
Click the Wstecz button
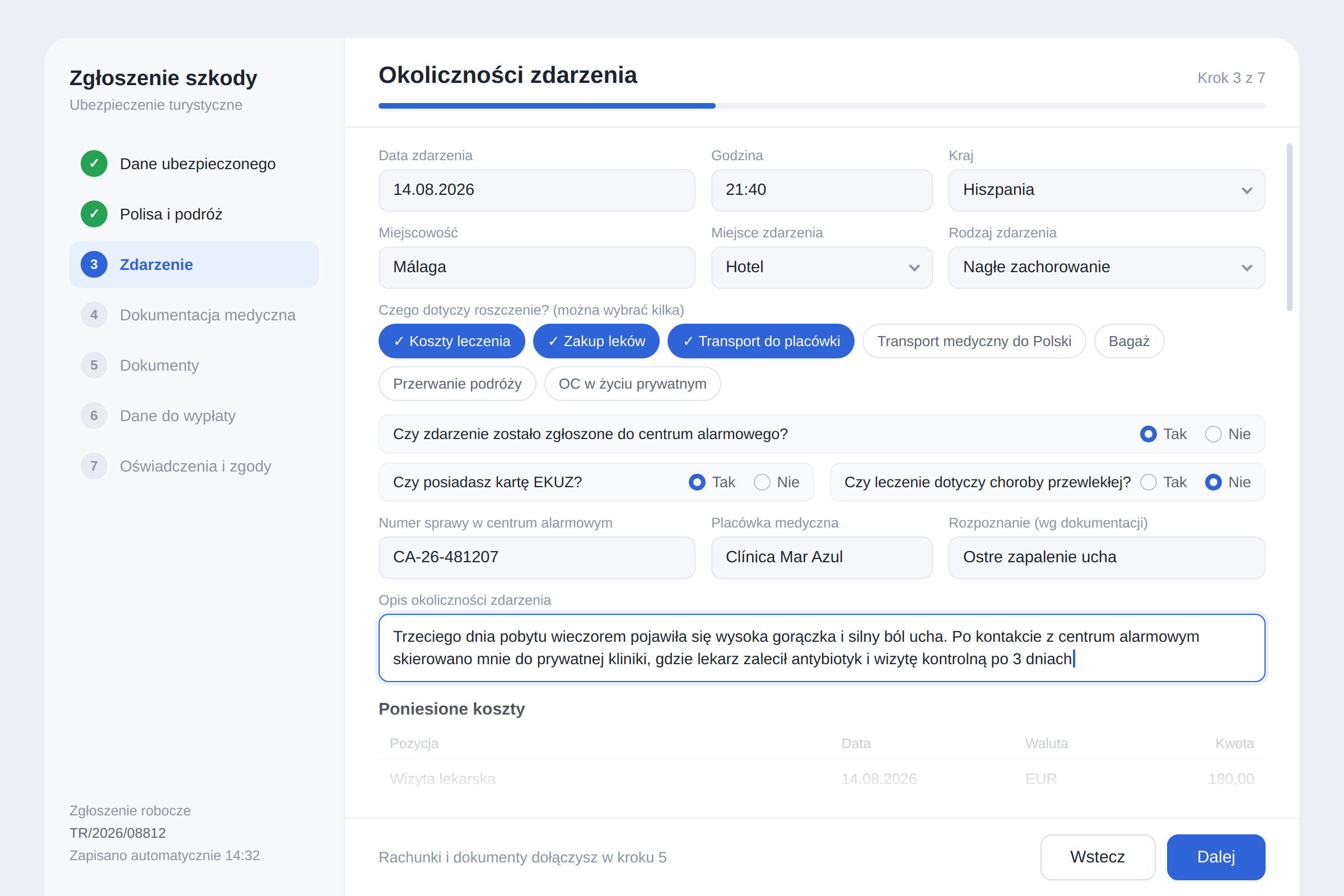point(1097,857)
